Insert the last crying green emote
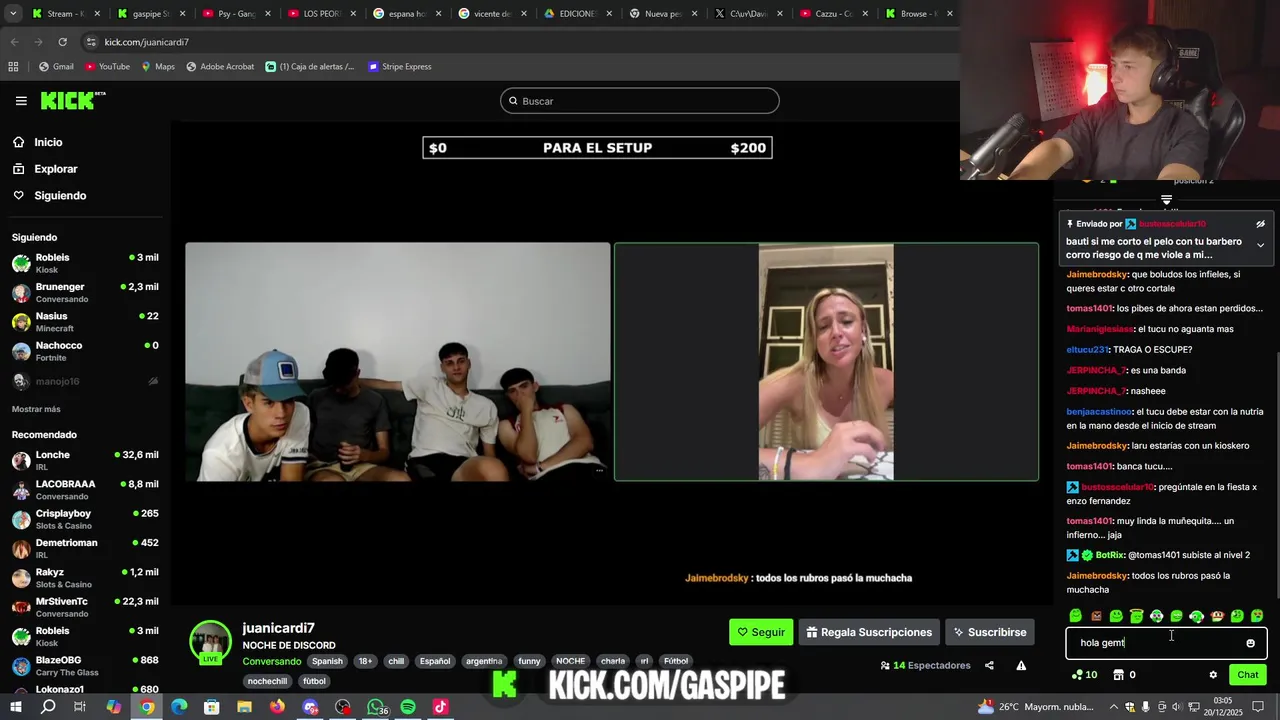This screenshot has height=720, width=1280. click(x=1257, y=616)
